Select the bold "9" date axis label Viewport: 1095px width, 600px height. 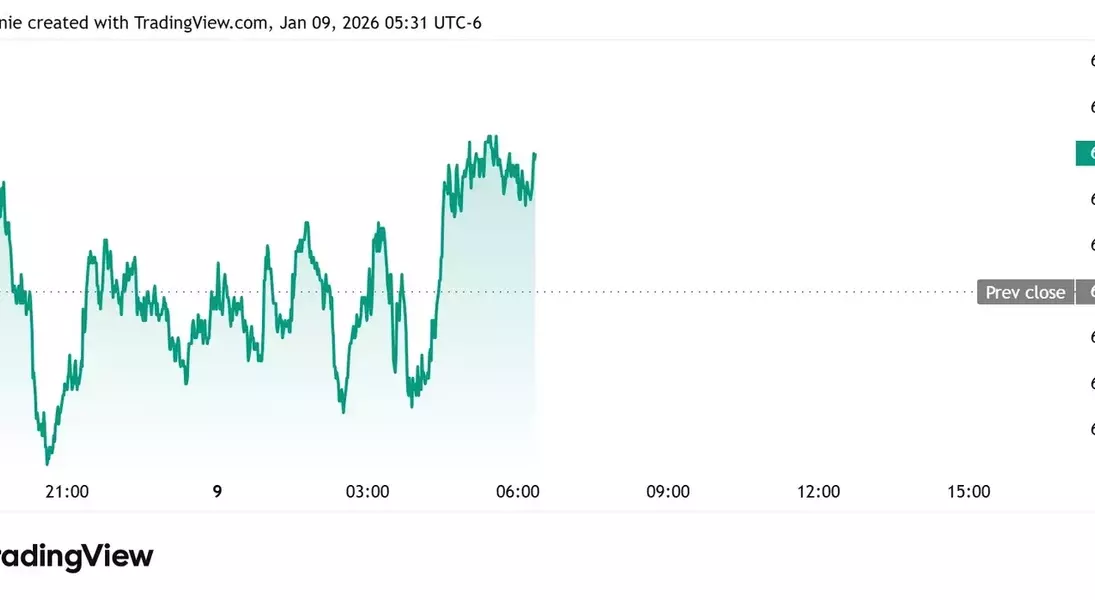point(217,491)
